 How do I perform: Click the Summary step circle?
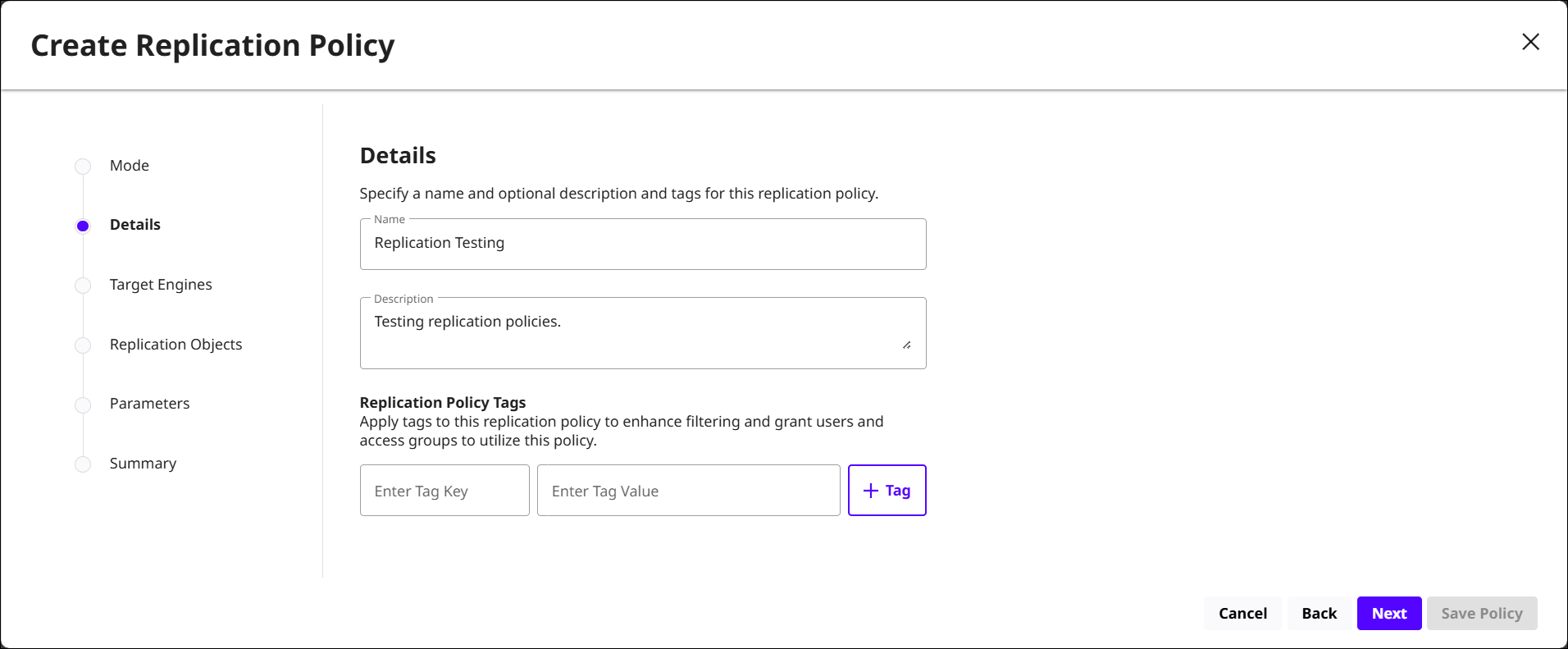tap(83, 464)
